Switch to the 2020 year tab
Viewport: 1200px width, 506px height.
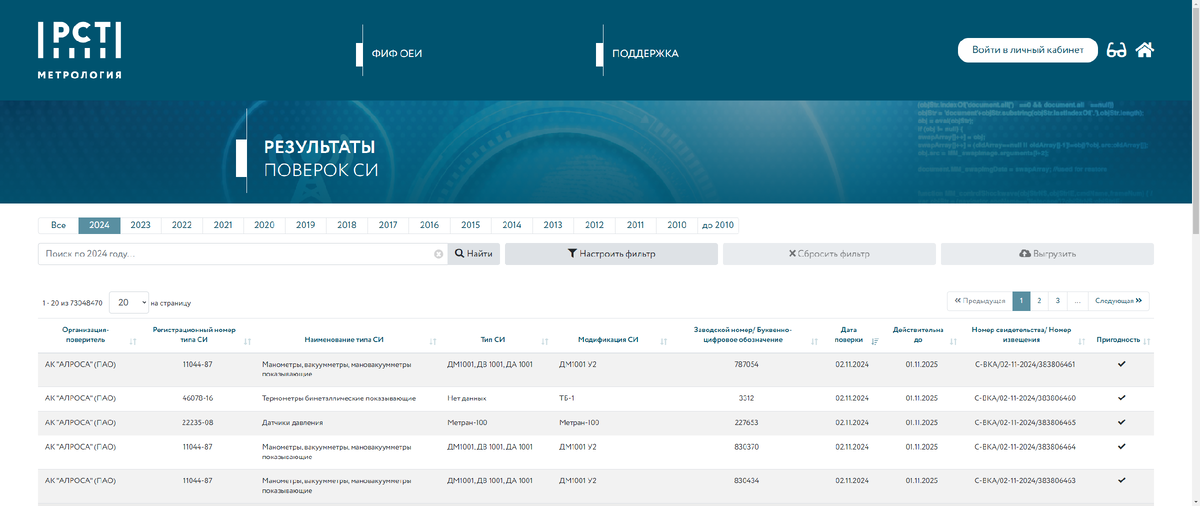(x=264, y=225)
